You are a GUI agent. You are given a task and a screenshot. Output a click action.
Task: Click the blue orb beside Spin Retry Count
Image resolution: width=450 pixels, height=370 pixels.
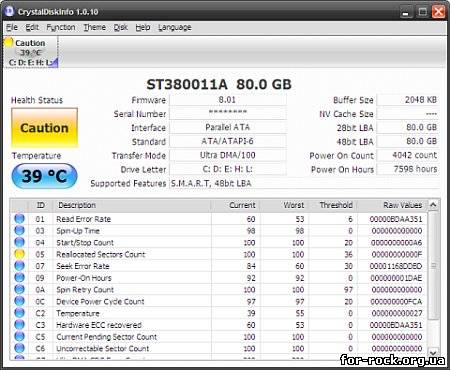(x=20, y=289)
